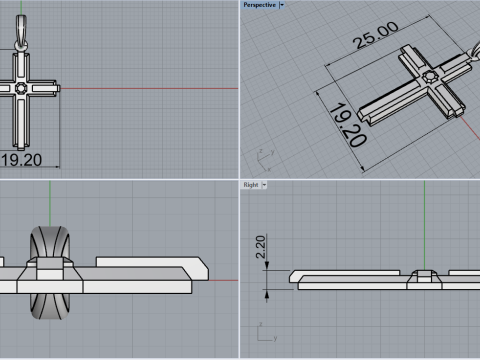Viewport: 480px width, 360px height.
Task: Click the cross pendant model in Perspective view
Action: click(416, 87)
